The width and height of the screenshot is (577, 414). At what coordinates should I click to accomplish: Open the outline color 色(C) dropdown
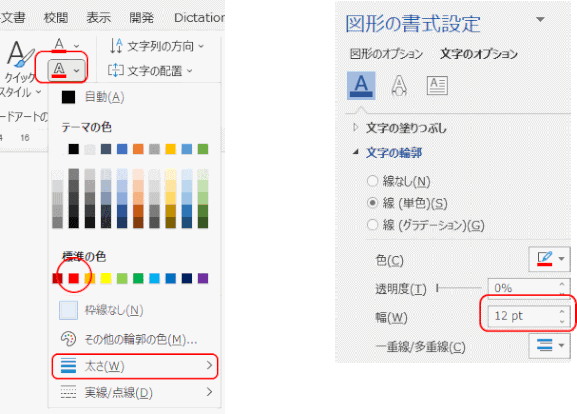tap(549, 259)
